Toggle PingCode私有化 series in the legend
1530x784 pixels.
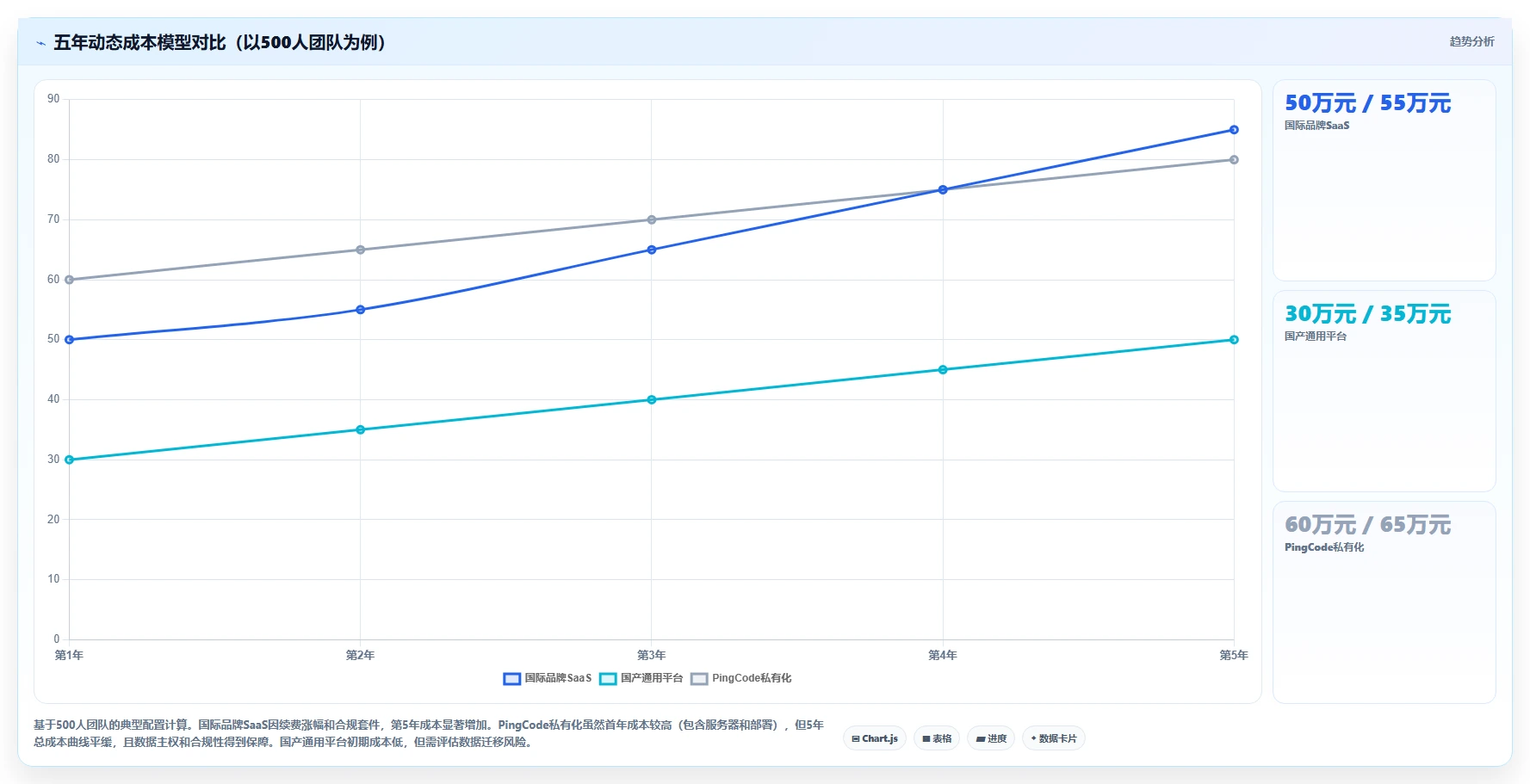741,678
